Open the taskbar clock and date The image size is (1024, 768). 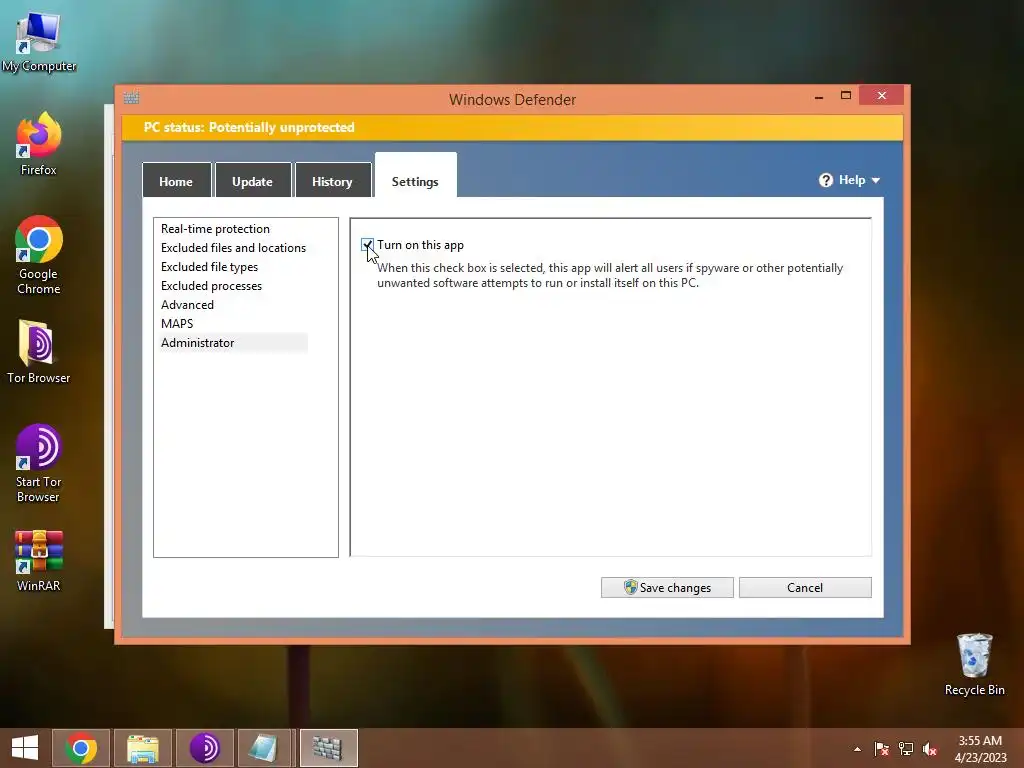[x=980, y=749]
